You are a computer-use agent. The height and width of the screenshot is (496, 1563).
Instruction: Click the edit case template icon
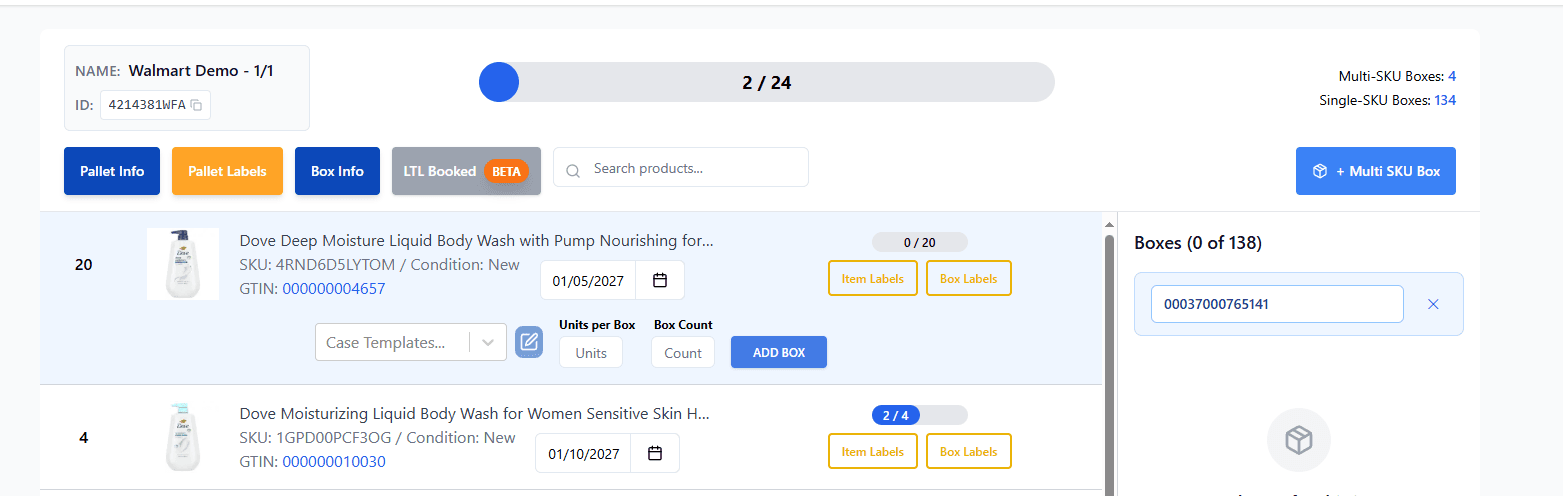529,342
